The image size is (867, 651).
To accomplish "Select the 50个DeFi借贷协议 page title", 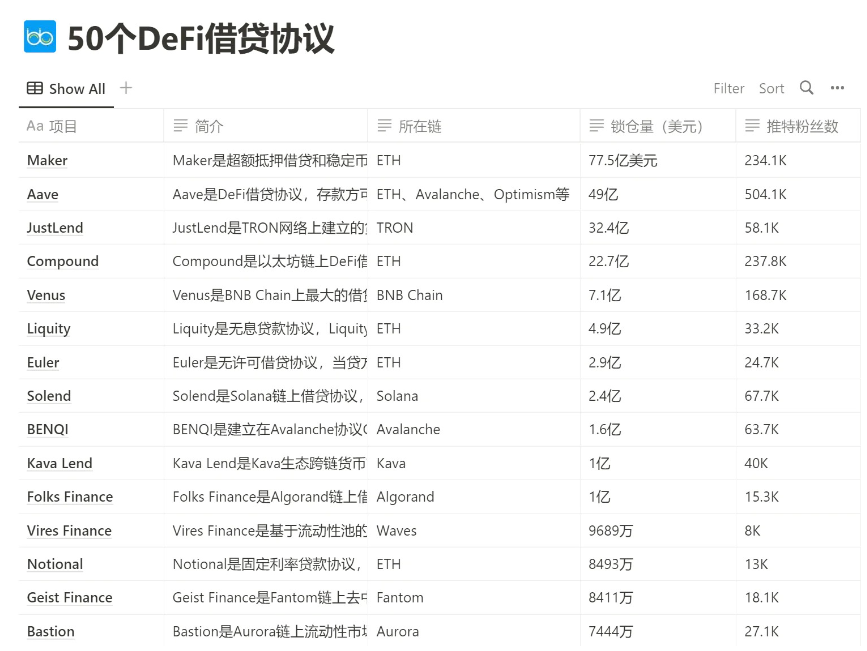I will click(201, 38).
